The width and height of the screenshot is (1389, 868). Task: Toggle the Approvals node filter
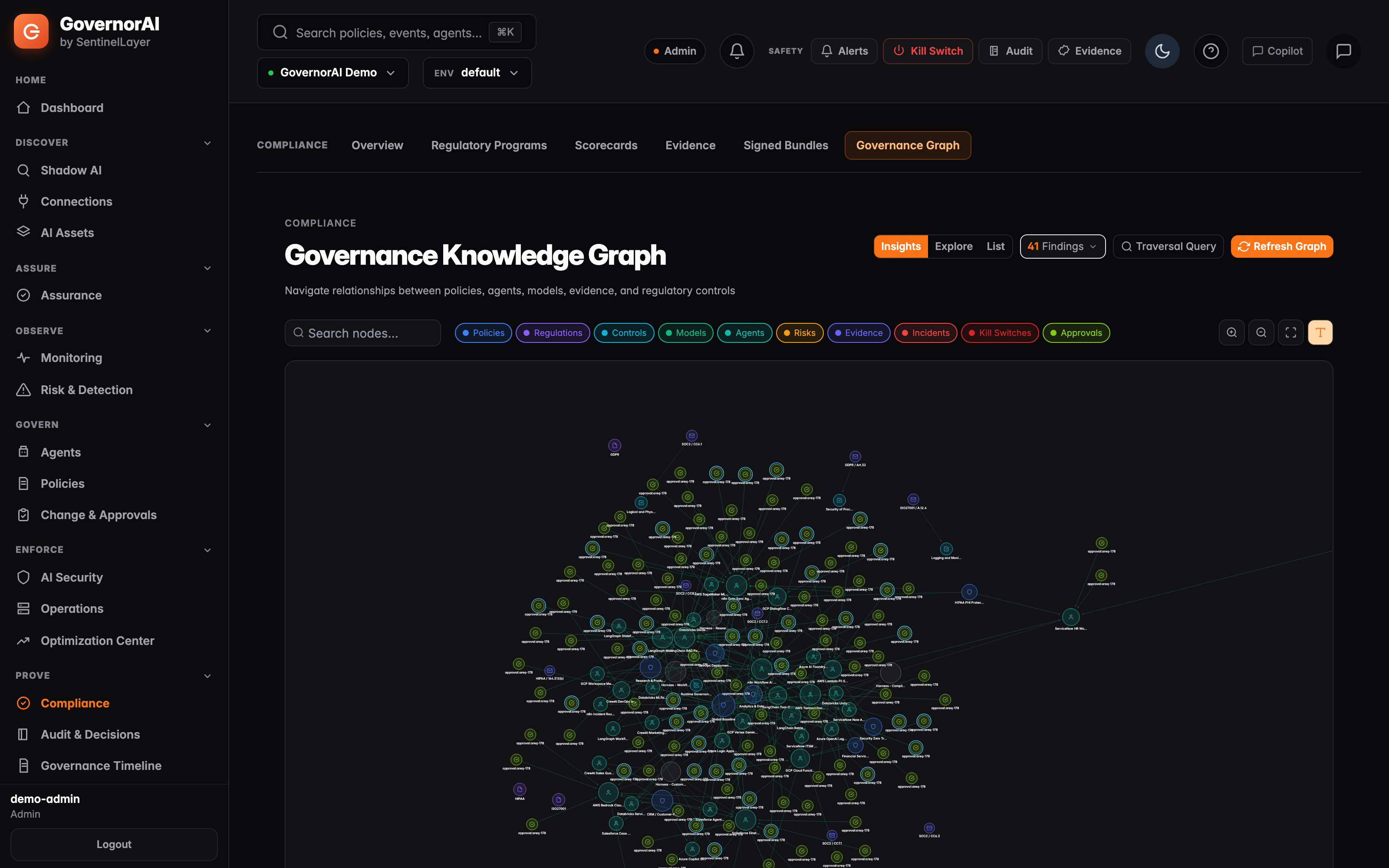1076,333
